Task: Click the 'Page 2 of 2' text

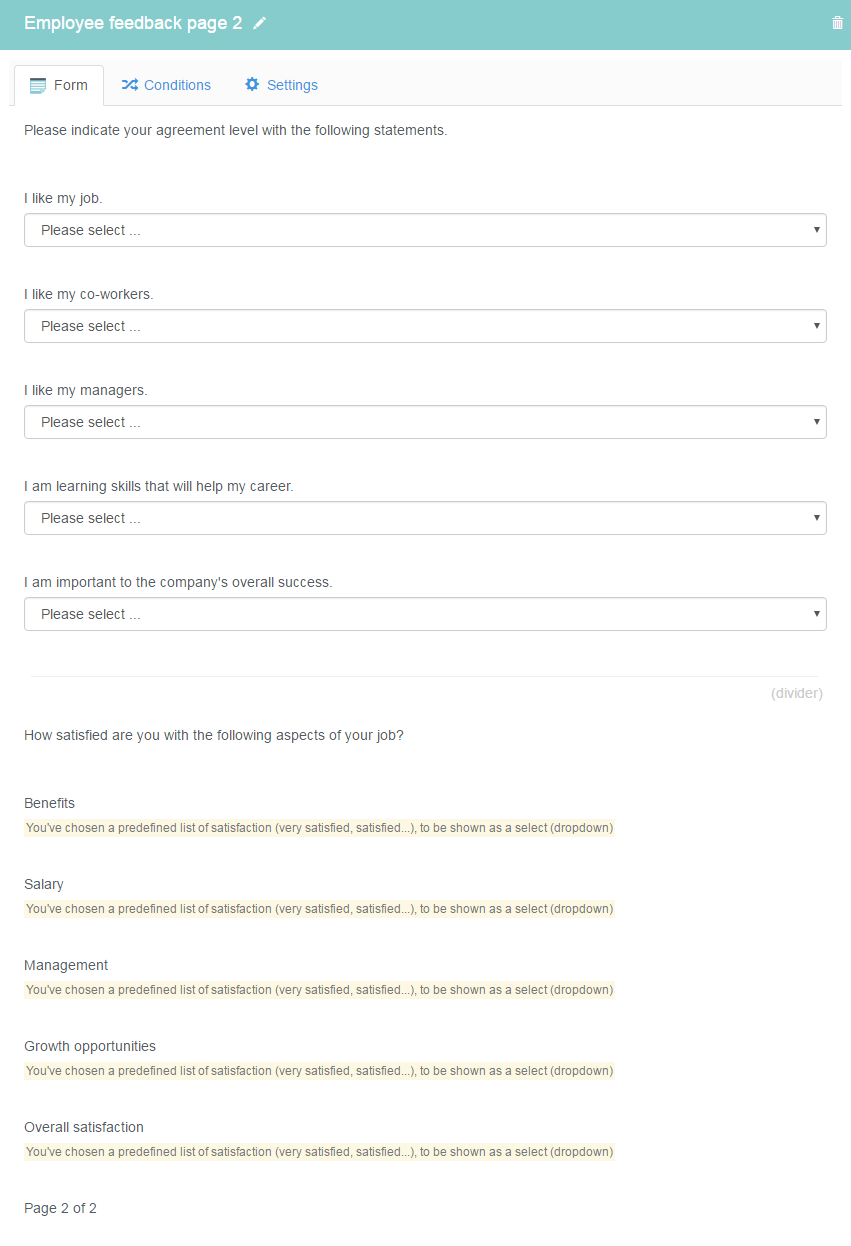Action: 60,1208
